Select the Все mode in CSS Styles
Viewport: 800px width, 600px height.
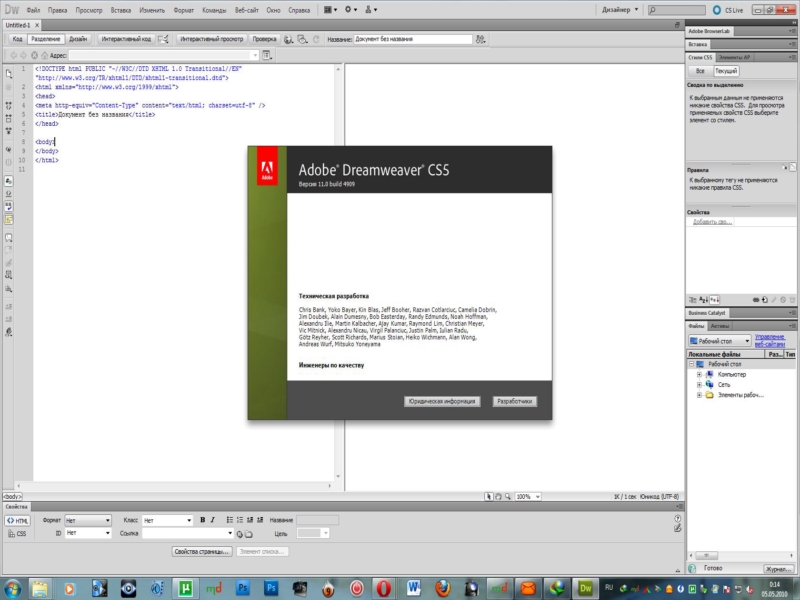[701, 71]
